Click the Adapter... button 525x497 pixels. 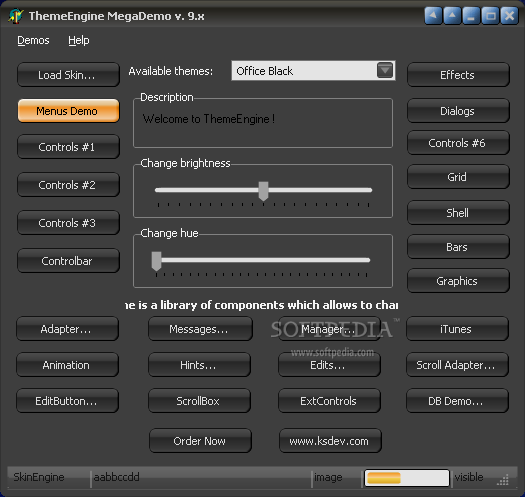[x=67, y=329]
